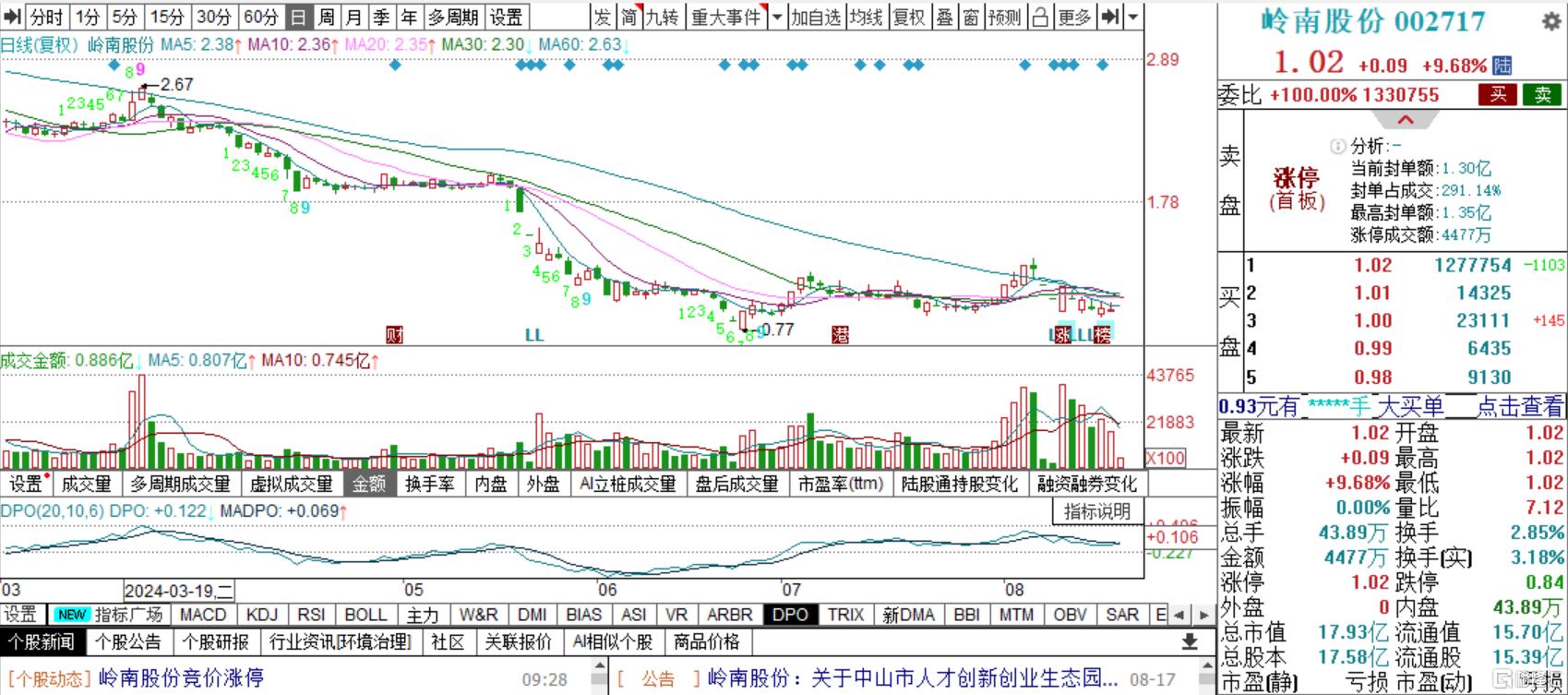The image size is (1568, 695).
Task: Select the MACD indicator tab
Action: coord(202,615)
